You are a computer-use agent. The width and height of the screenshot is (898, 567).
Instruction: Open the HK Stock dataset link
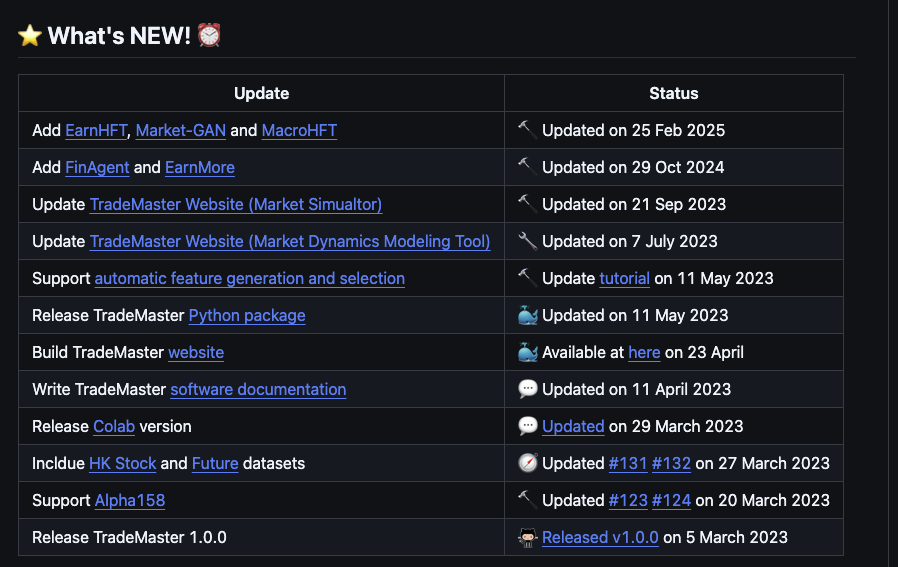pos(123,463)
